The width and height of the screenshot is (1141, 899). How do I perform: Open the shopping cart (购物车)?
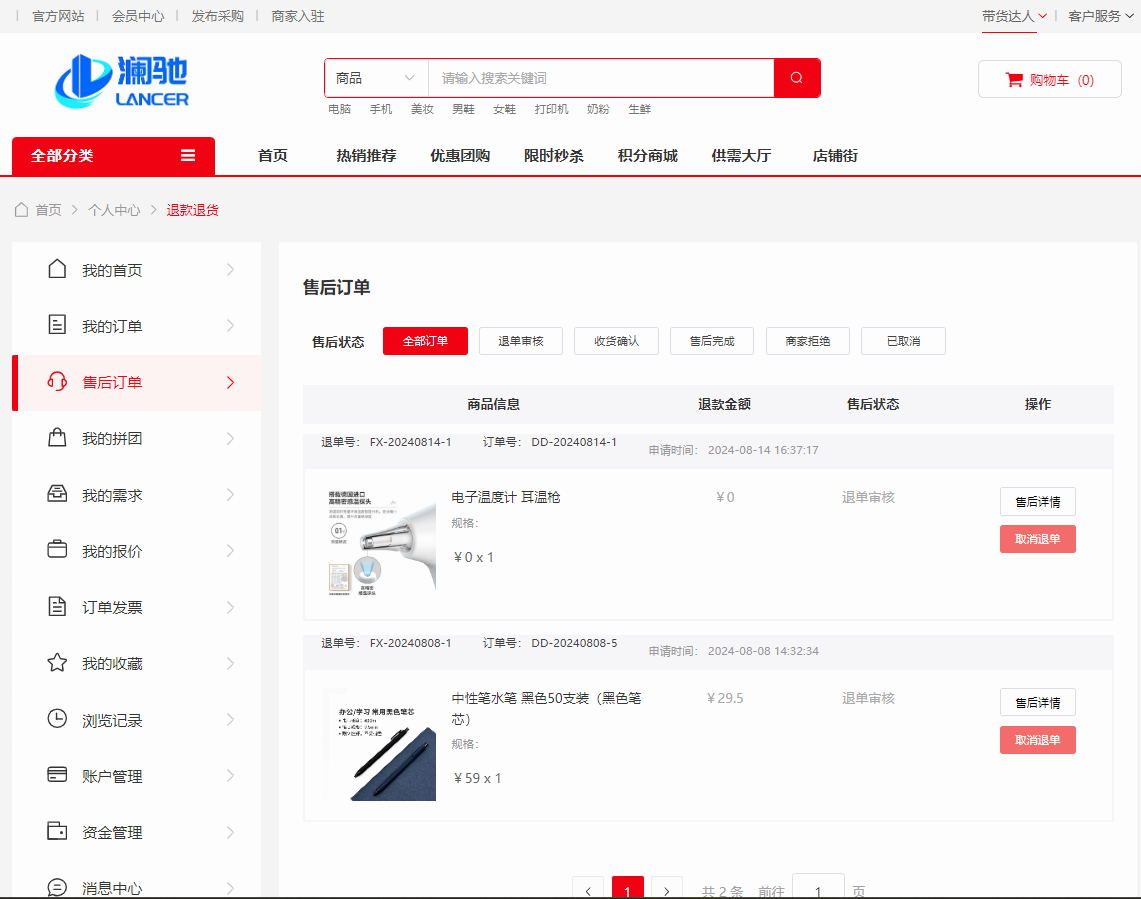coord(1049,80)
